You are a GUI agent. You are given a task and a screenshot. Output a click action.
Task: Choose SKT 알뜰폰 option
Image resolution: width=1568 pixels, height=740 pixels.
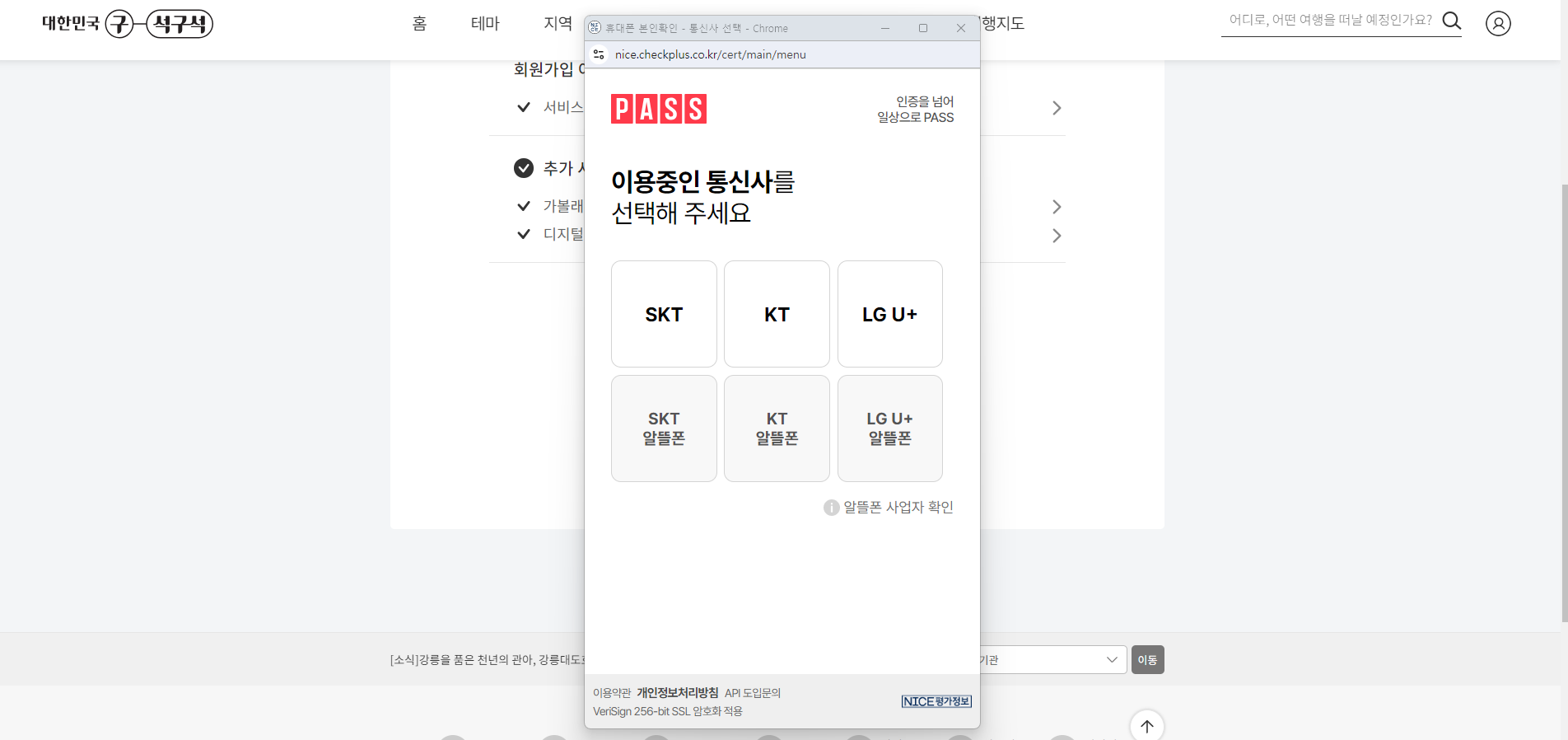664,429
